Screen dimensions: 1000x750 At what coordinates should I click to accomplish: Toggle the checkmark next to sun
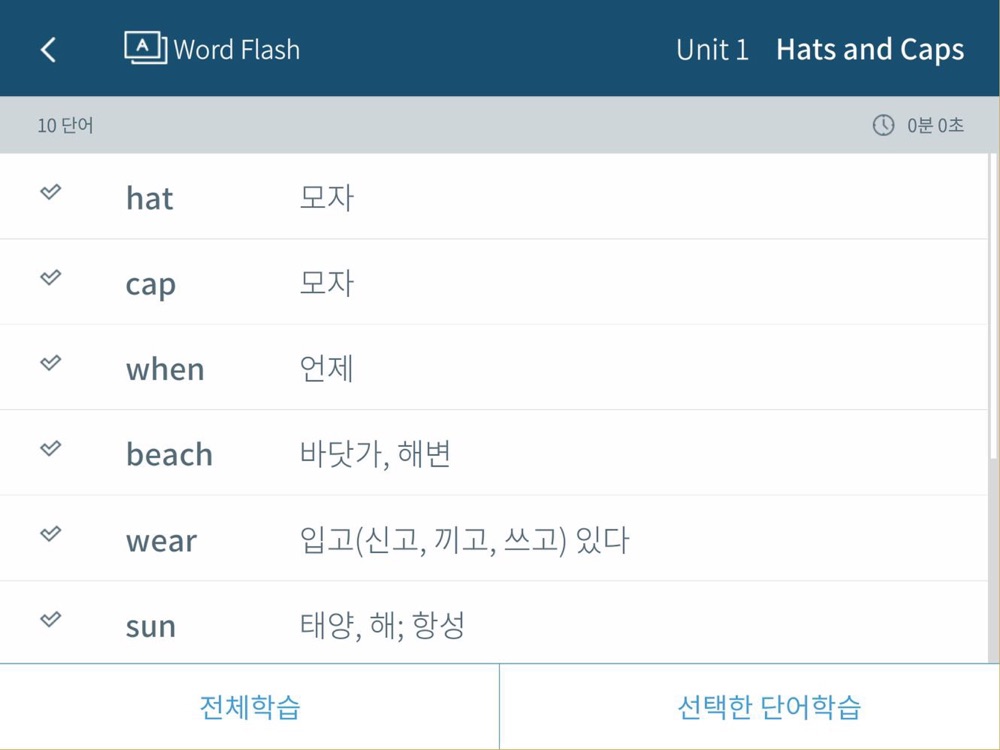(50, 619)
